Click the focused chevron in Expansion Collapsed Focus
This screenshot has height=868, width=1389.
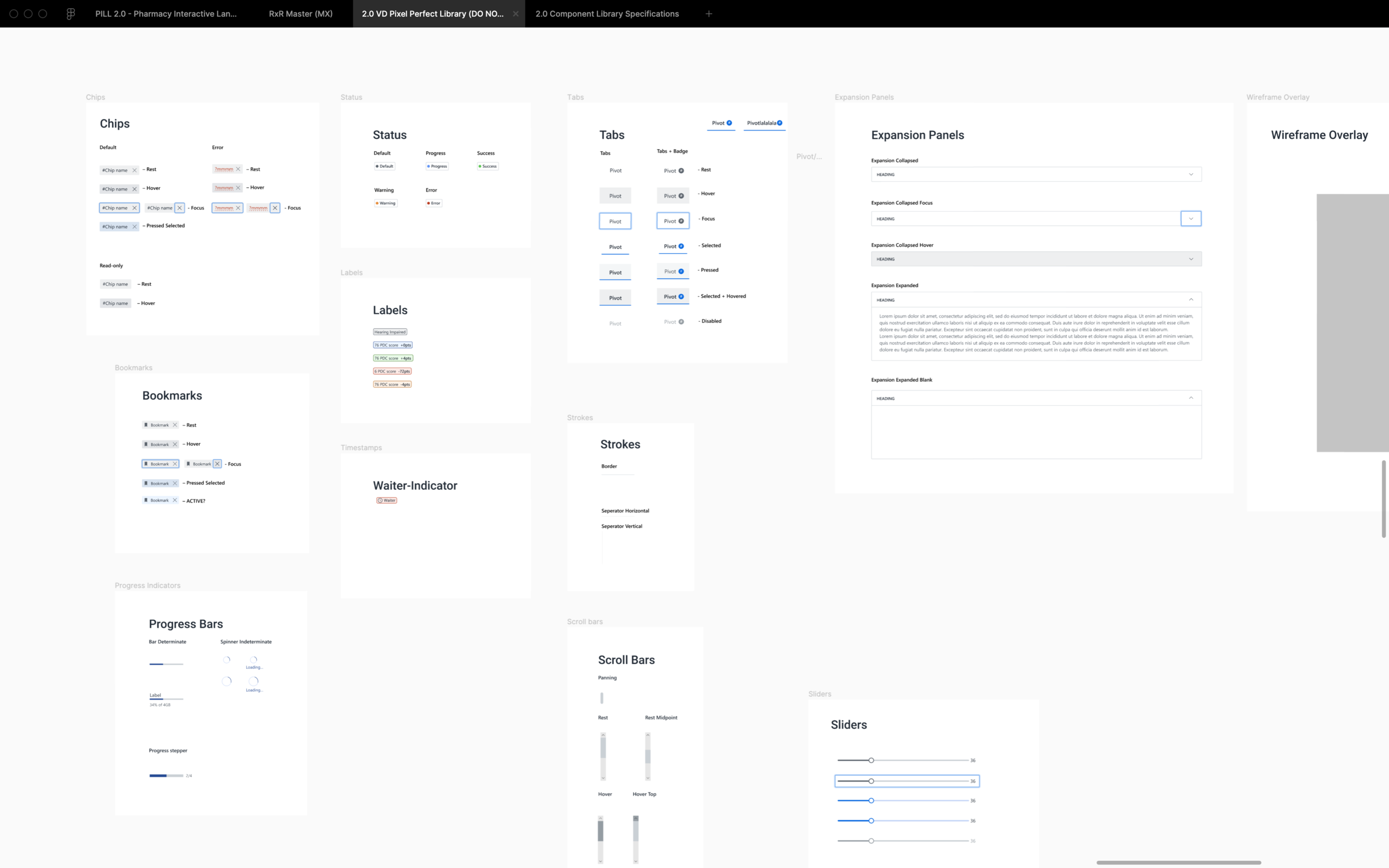click(x=1190, y=219)
